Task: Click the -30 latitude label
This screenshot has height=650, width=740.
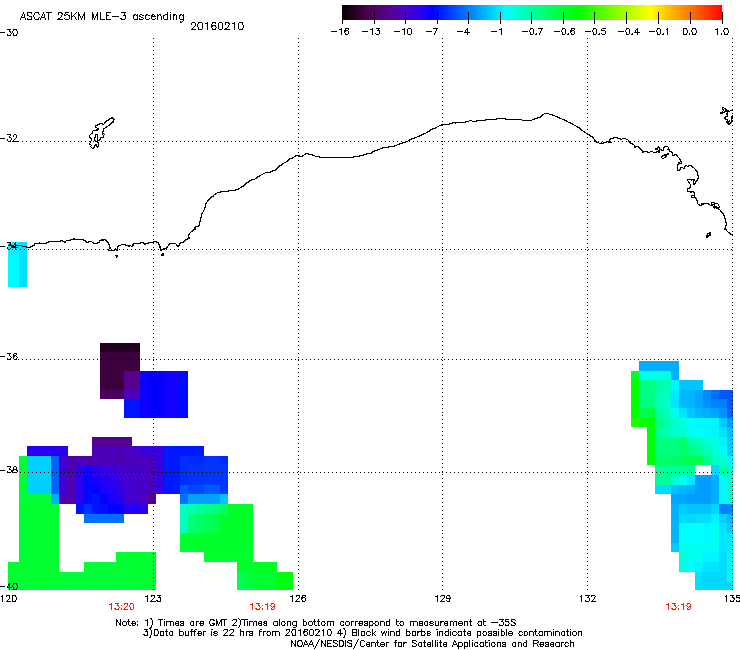Action: [x=9, y=33]
